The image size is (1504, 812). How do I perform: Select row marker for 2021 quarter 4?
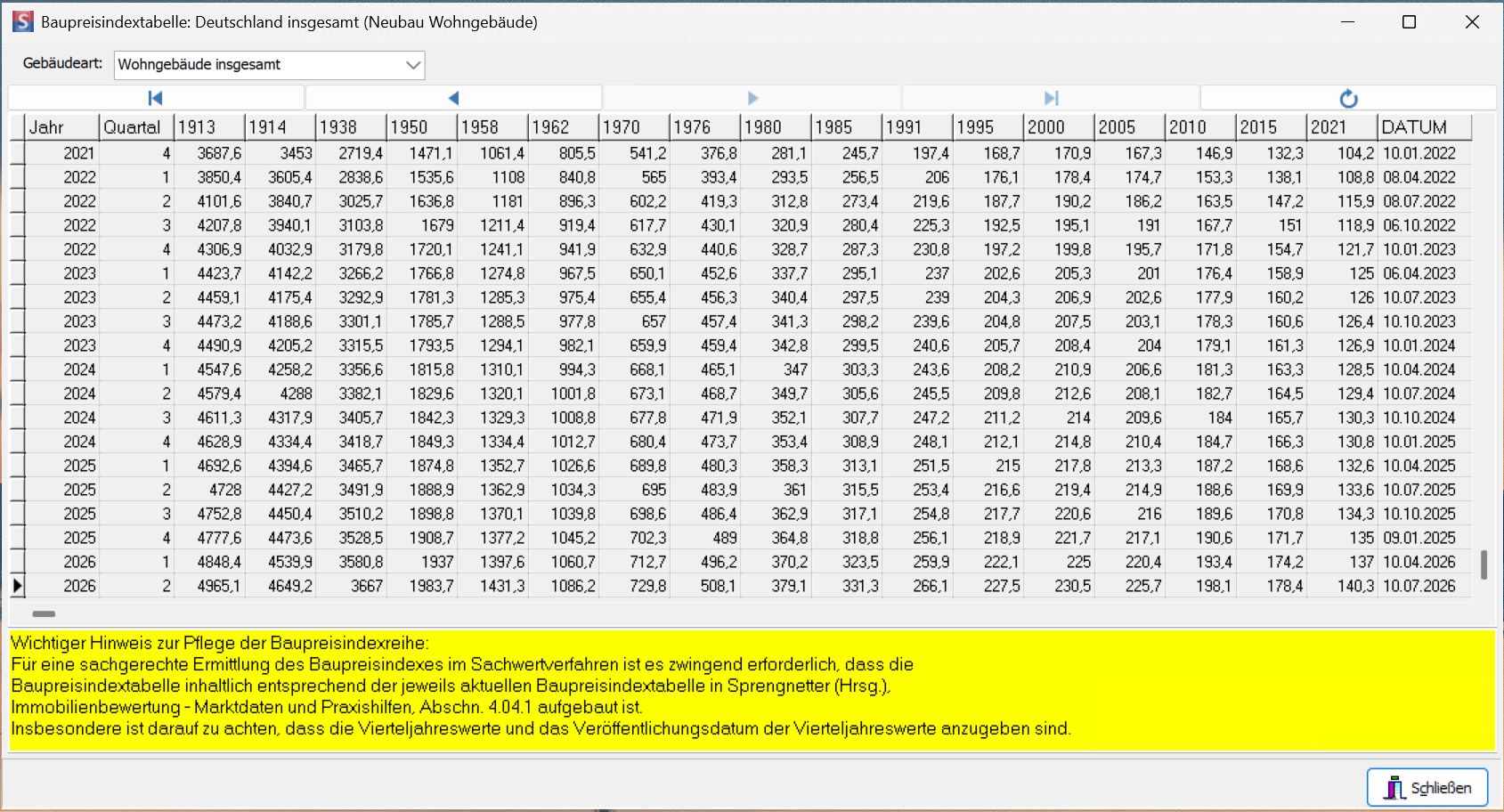[x=17, y=153]
